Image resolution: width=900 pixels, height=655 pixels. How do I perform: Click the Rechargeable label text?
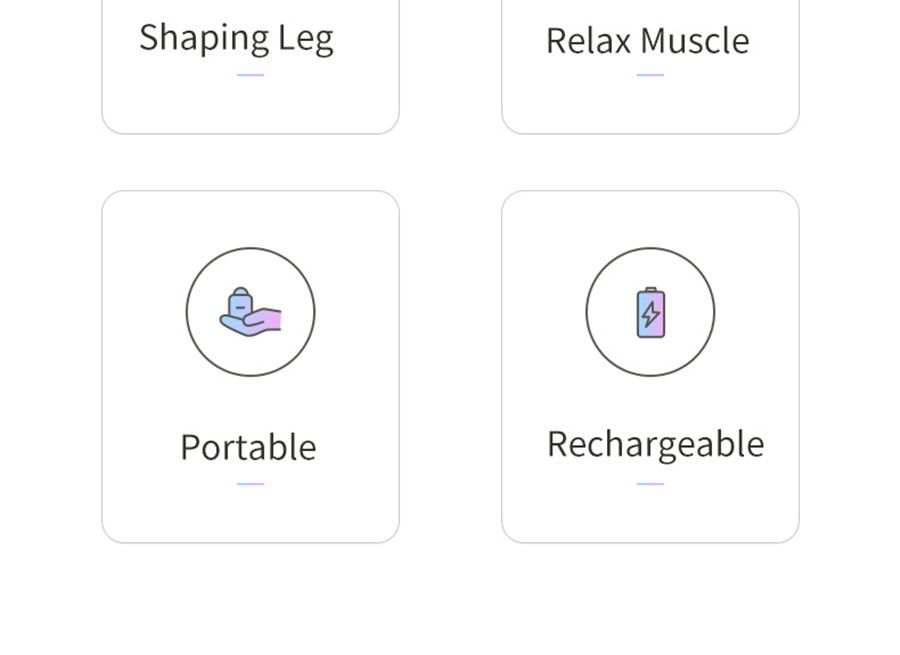(655, 445)
